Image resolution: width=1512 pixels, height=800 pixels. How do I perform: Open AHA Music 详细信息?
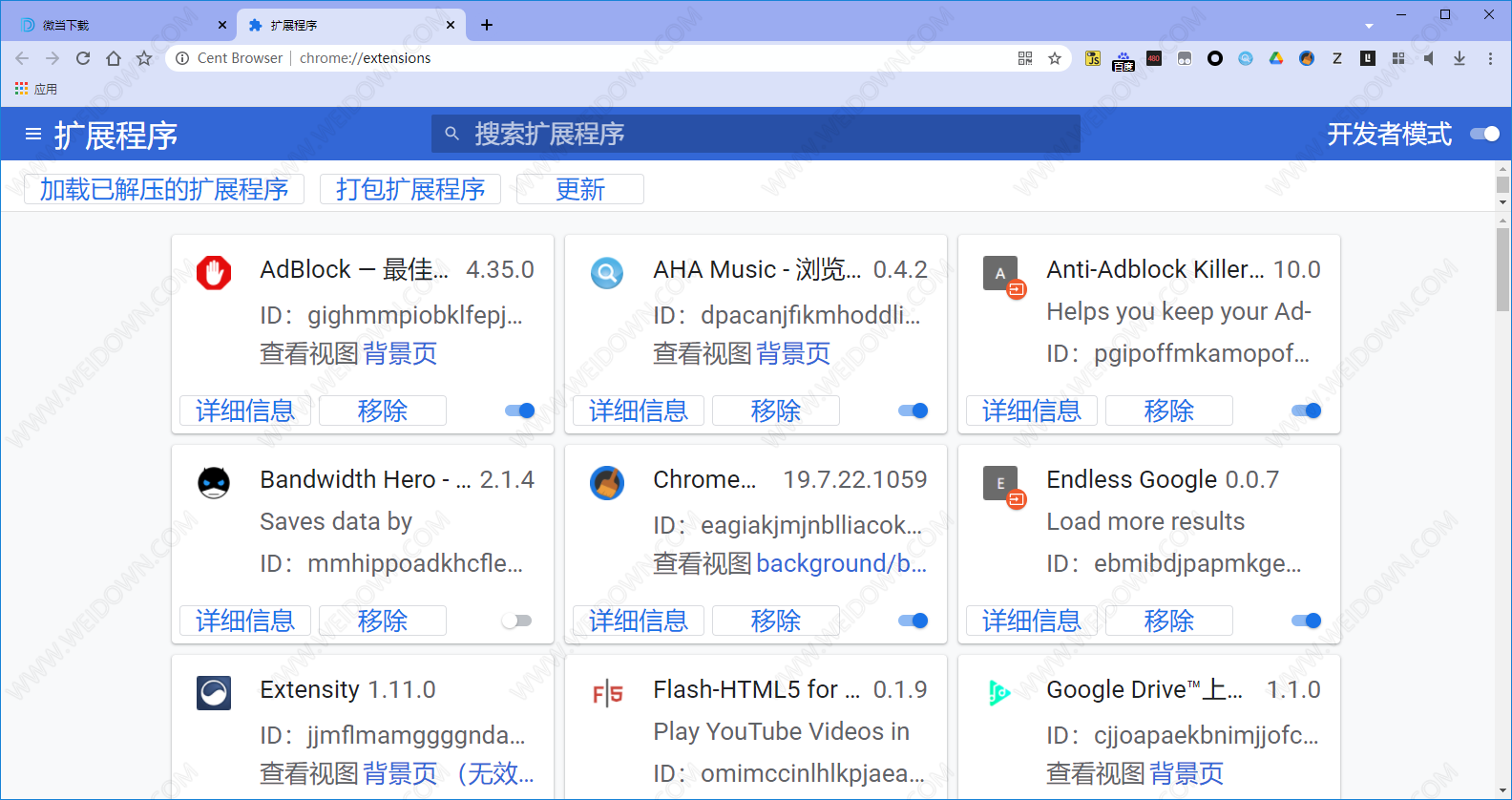coord(639,411)
